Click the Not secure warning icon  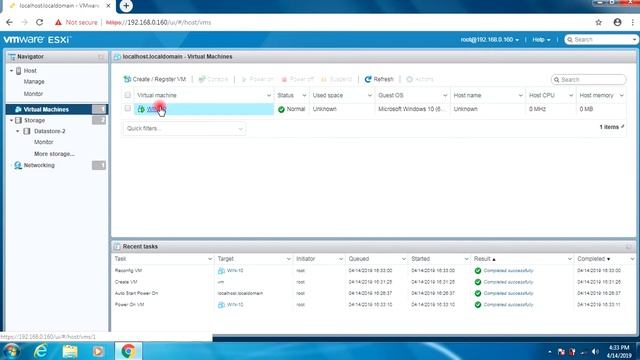pyautogui.click(x=58, y=22)
